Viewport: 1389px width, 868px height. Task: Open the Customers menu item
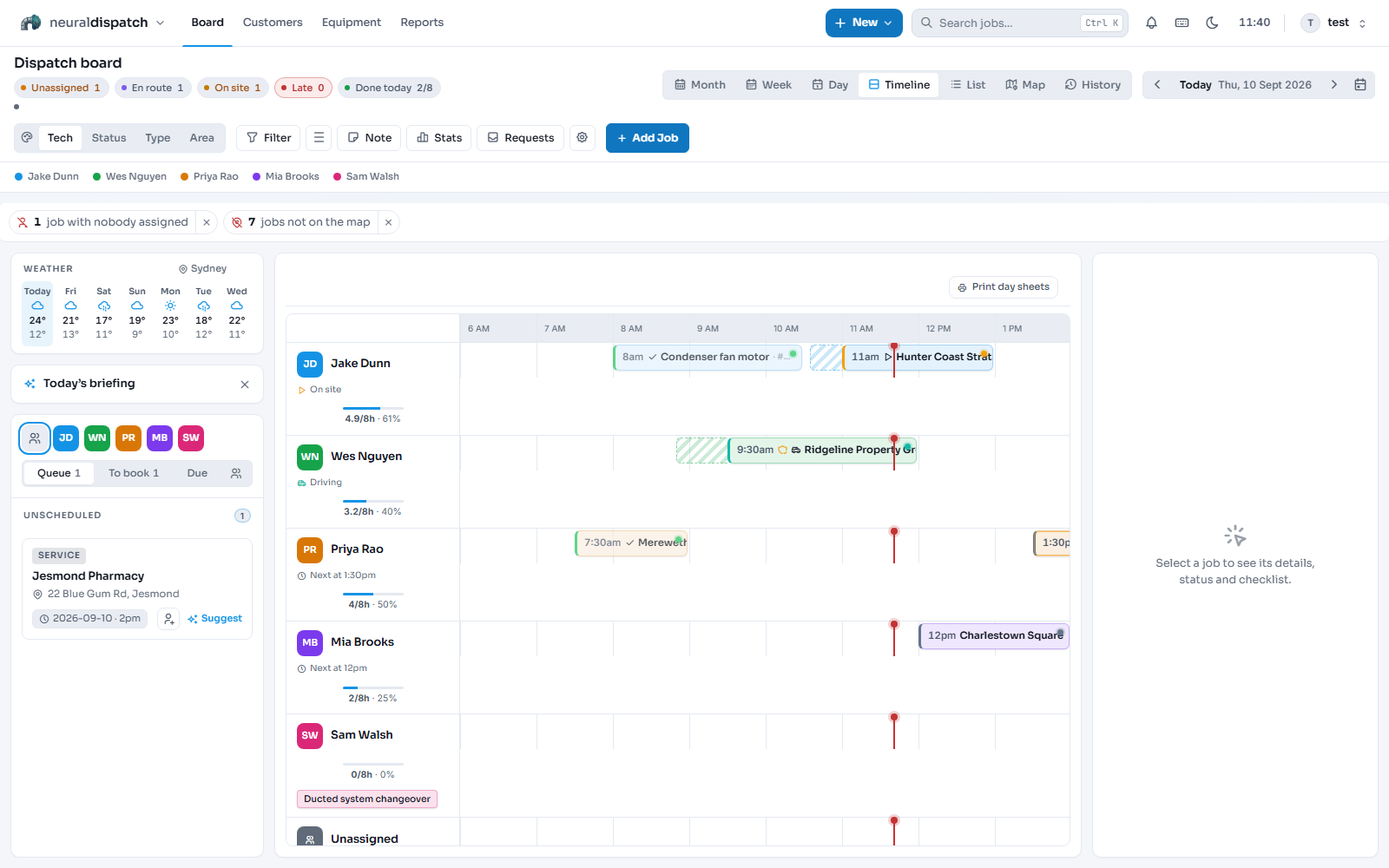coord(273,23)
